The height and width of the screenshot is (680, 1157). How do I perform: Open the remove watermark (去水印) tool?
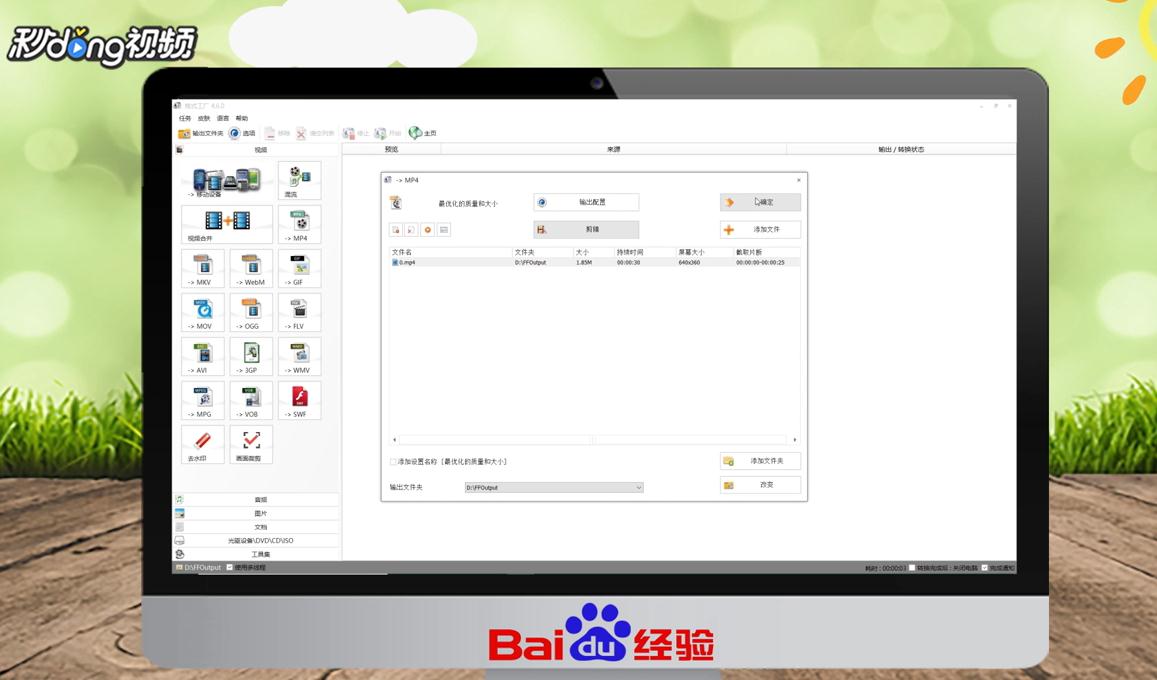[x=203, y=445]
